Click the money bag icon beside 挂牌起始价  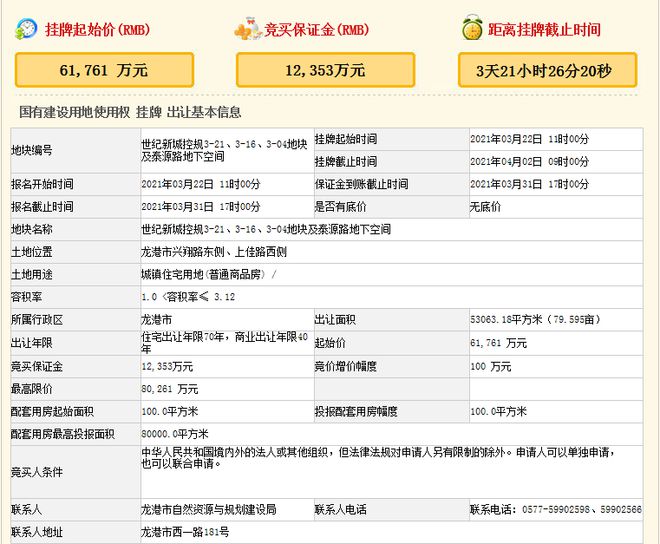[x=26, y=30]
